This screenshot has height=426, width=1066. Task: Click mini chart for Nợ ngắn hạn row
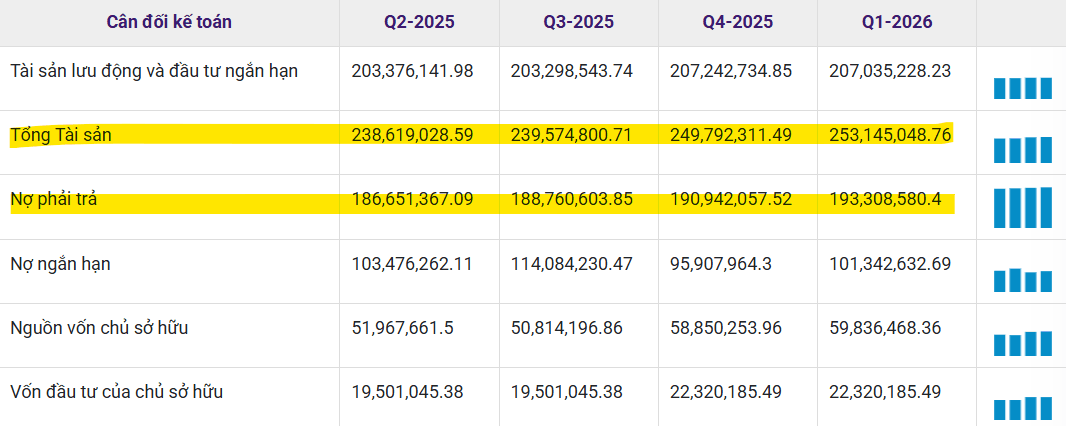pos(1022,280)
